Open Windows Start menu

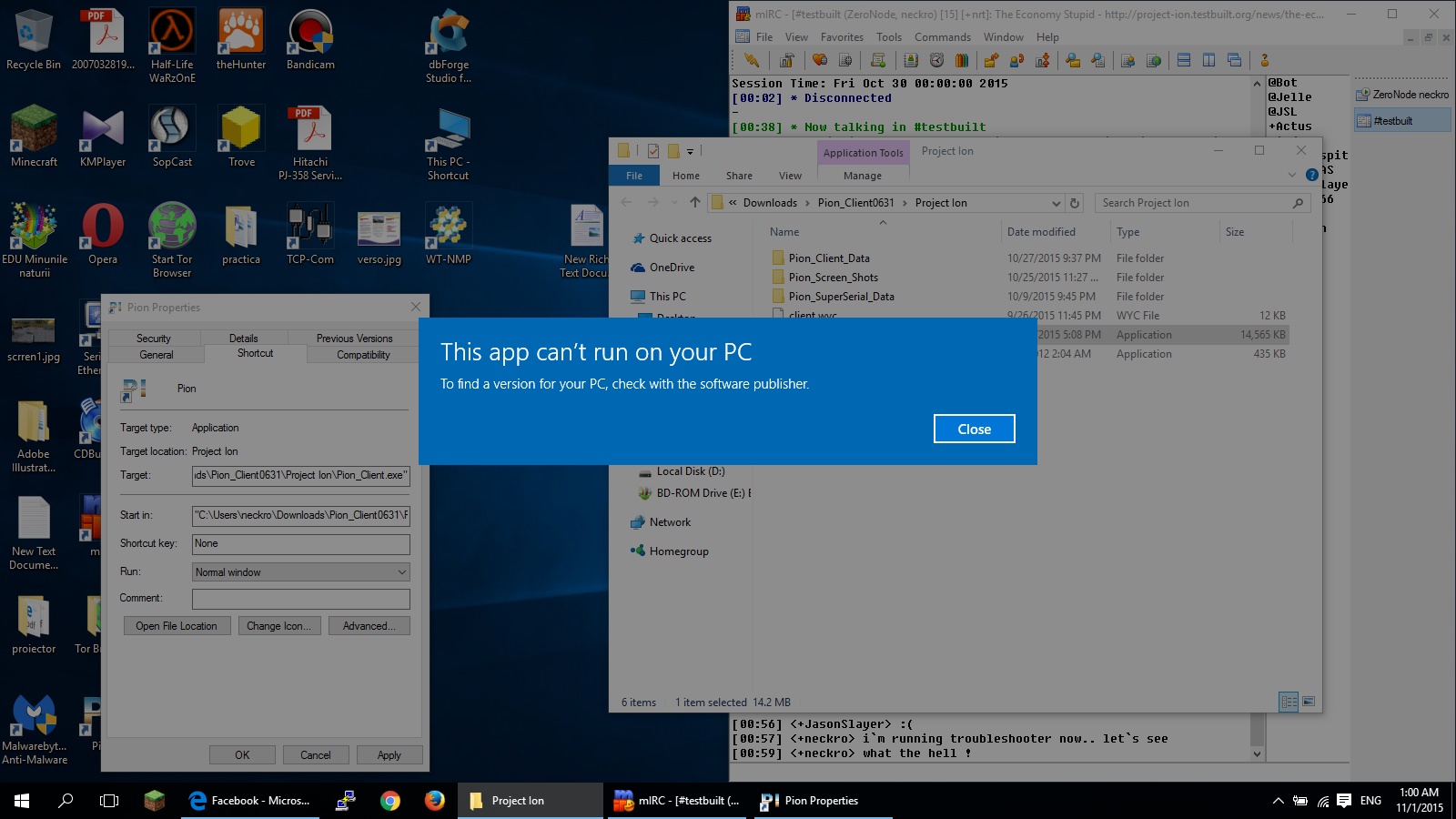tap(22, 801)
